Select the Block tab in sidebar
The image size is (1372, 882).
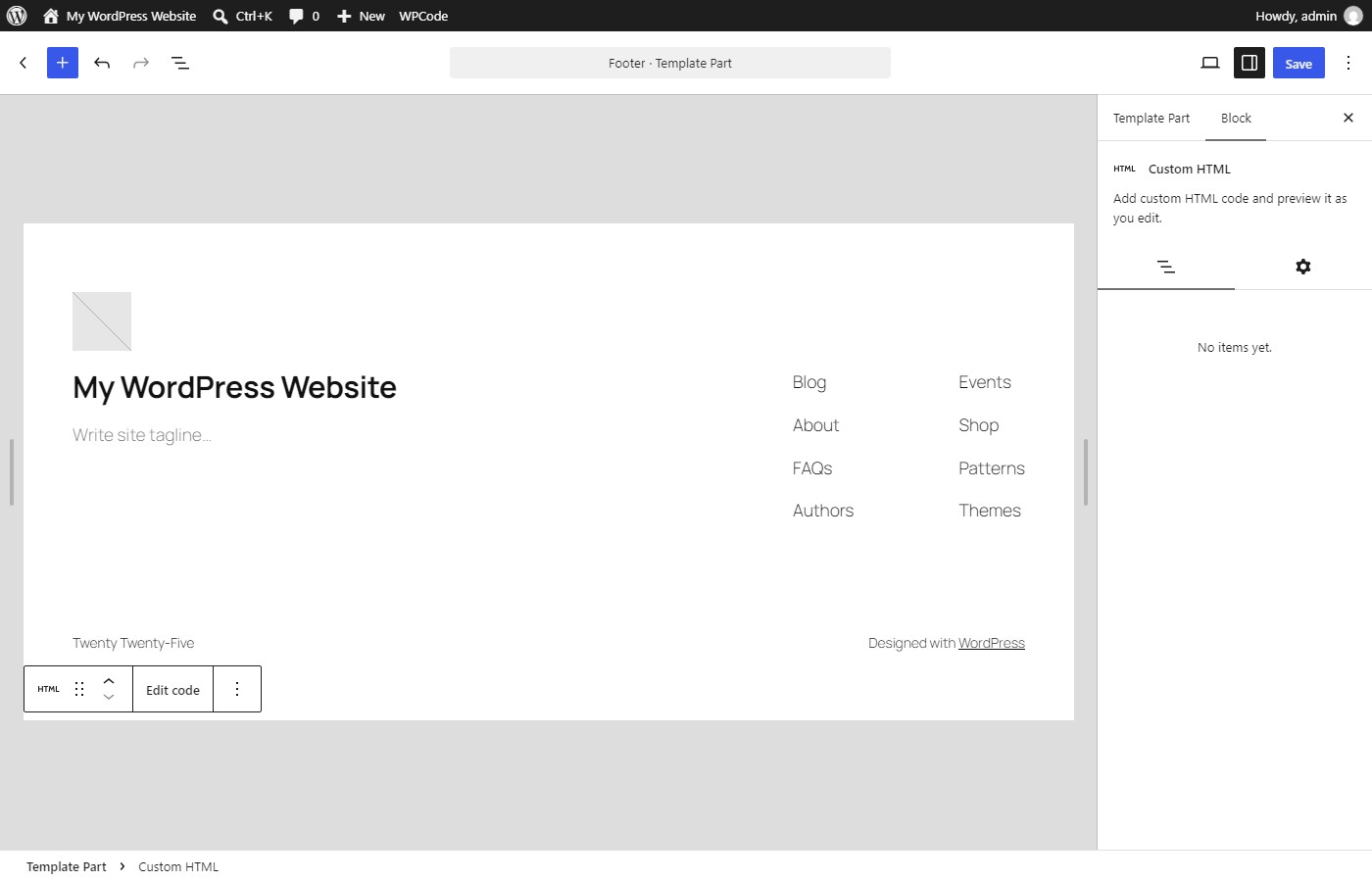coord(1236,118)
